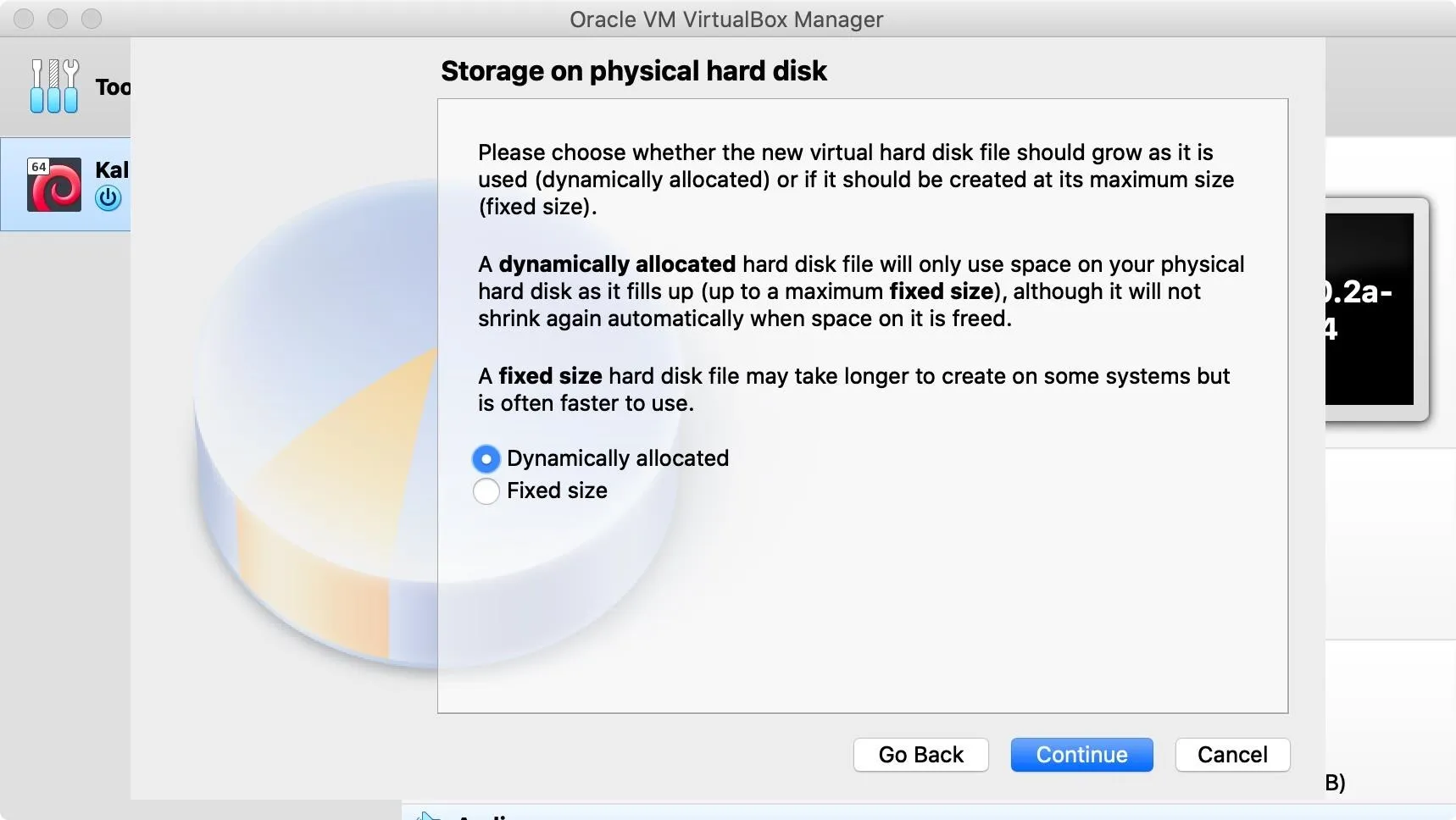
Task: Select the Kali machine name in the sidebar
Action: pos(112,170)
